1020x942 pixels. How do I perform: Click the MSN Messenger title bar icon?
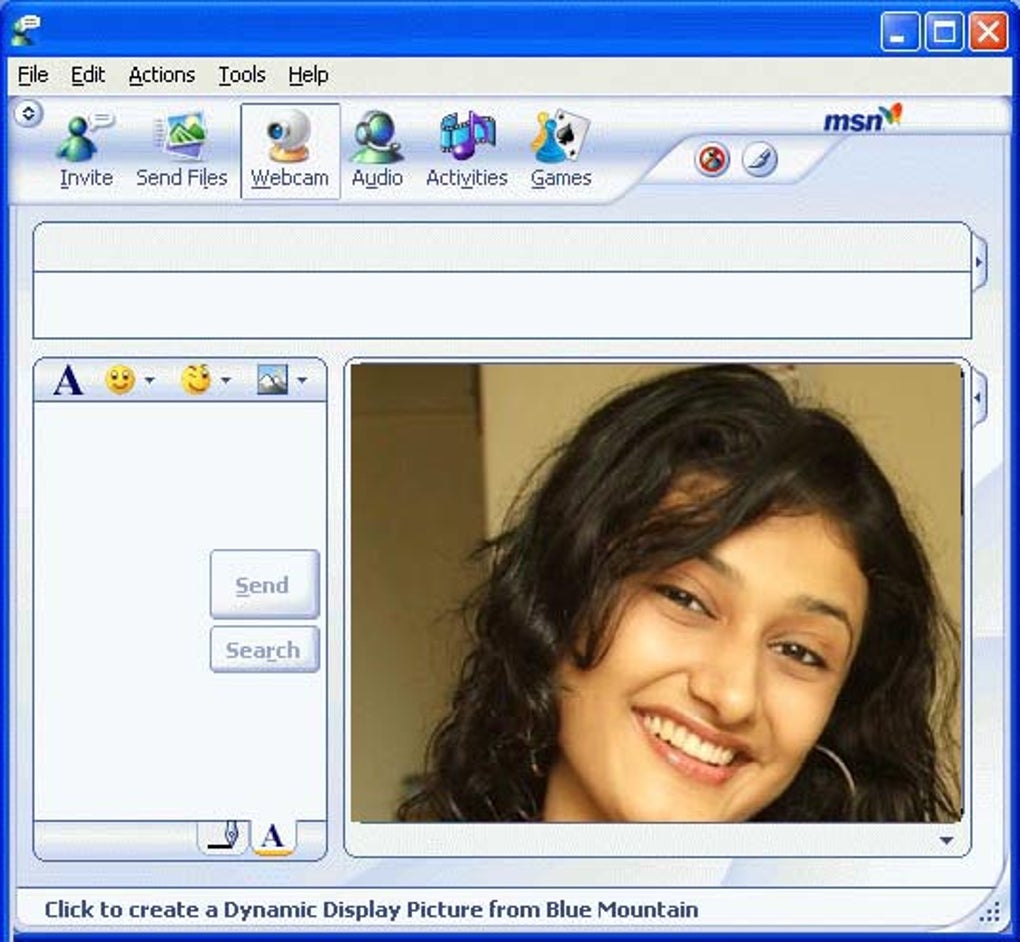pos(26,30)
